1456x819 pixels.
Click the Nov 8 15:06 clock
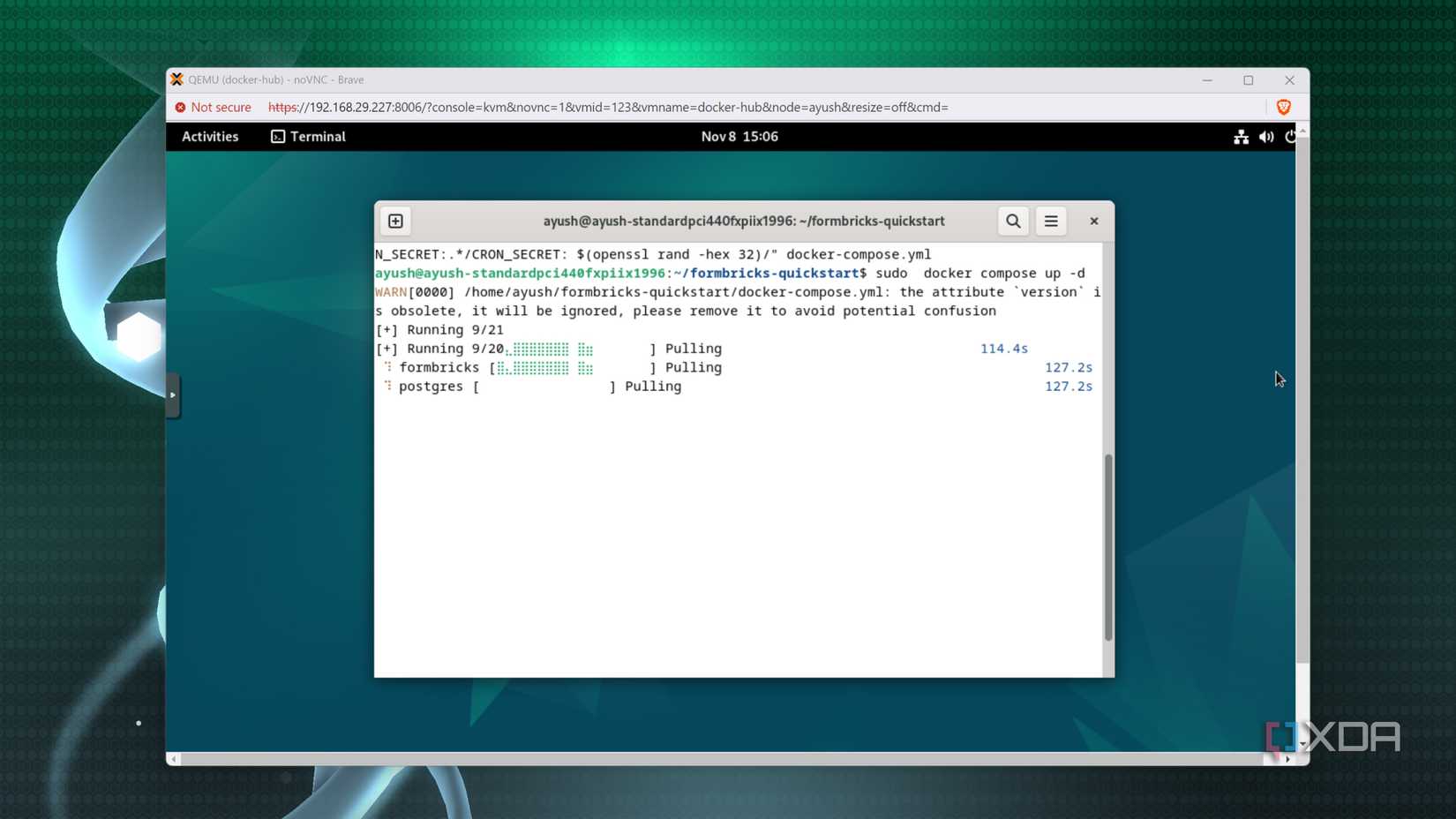pyautogui.click(x=739, y=137)
